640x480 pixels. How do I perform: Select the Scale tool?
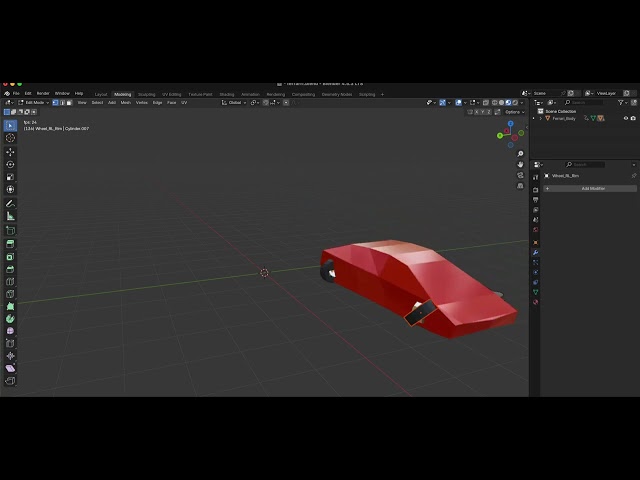pos(10,177)
